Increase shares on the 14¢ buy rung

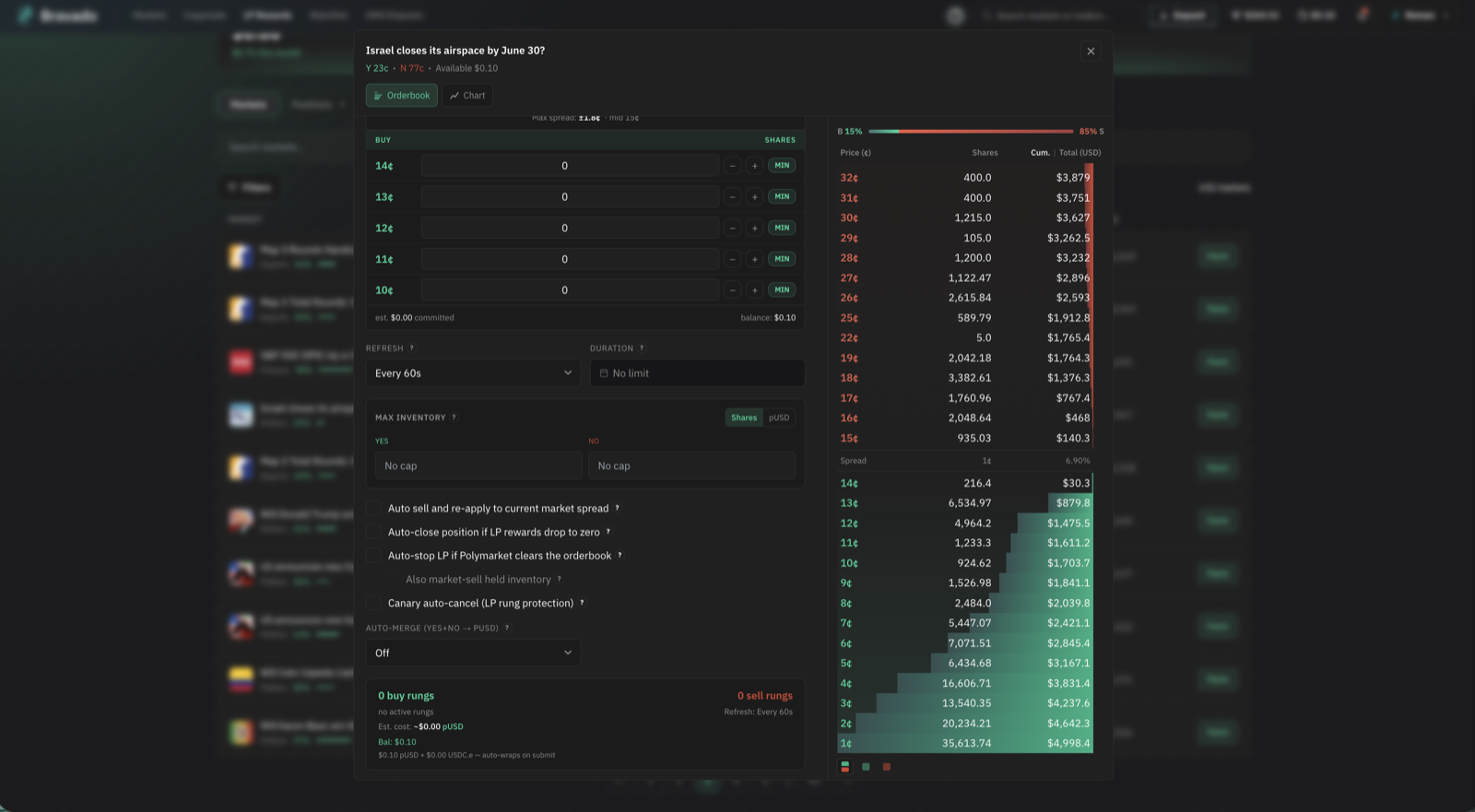(755, 166)
